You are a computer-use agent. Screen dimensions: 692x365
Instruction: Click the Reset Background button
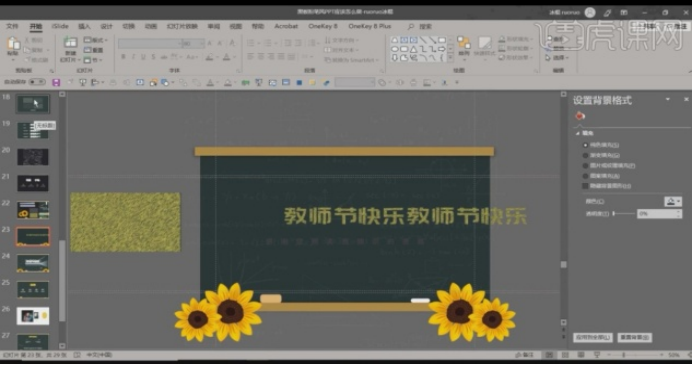(634, 337)
